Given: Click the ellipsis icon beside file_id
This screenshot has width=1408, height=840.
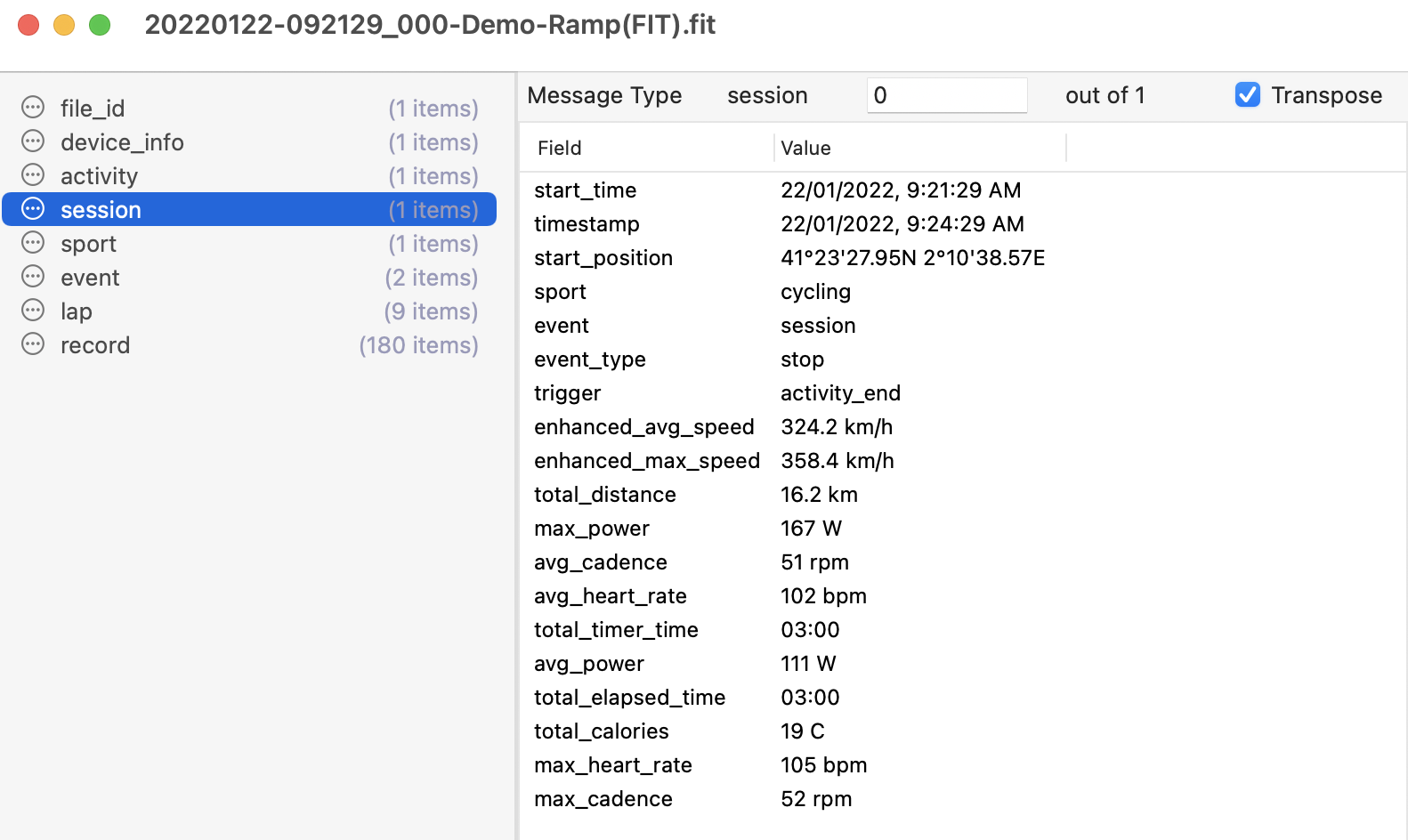Looking at the screenshot, I should coord(33,108).
